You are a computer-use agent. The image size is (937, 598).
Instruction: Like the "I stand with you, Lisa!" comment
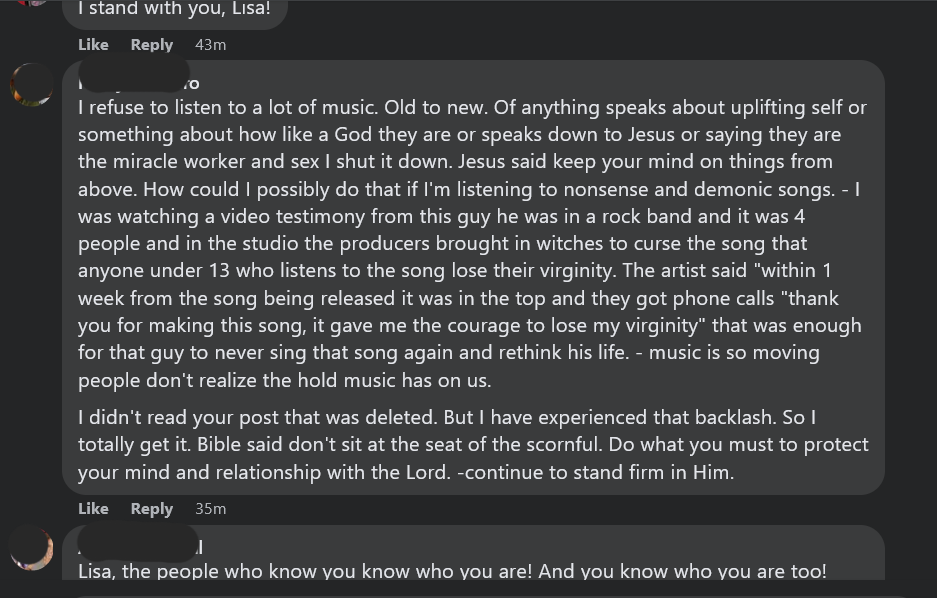point(93,45)
